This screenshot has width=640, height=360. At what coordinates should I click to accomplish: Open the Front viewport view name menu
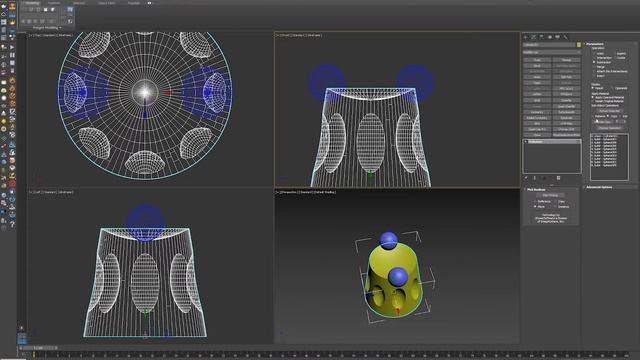tap(285, 36)
